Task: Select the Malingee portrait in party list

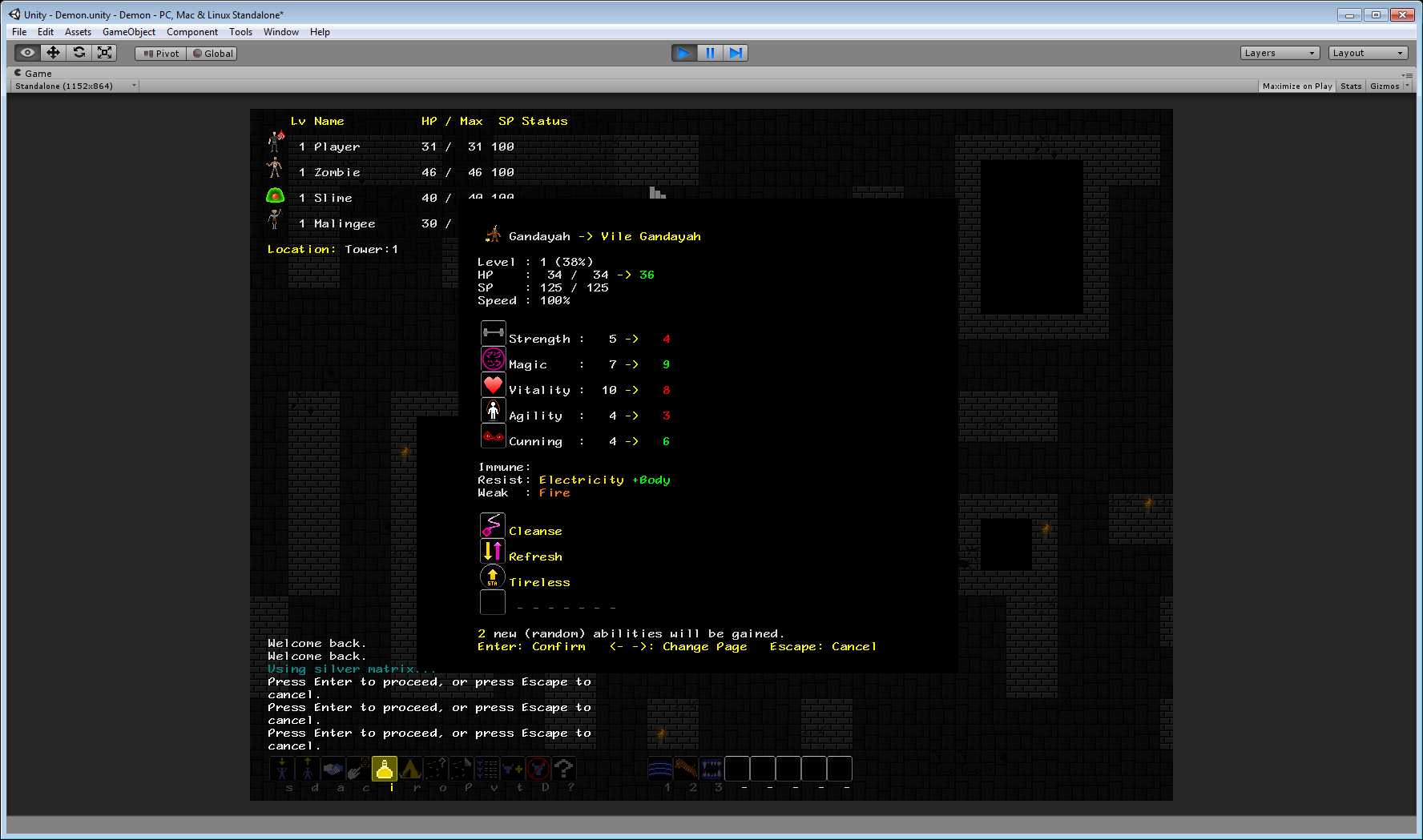Action: [275, 219]
